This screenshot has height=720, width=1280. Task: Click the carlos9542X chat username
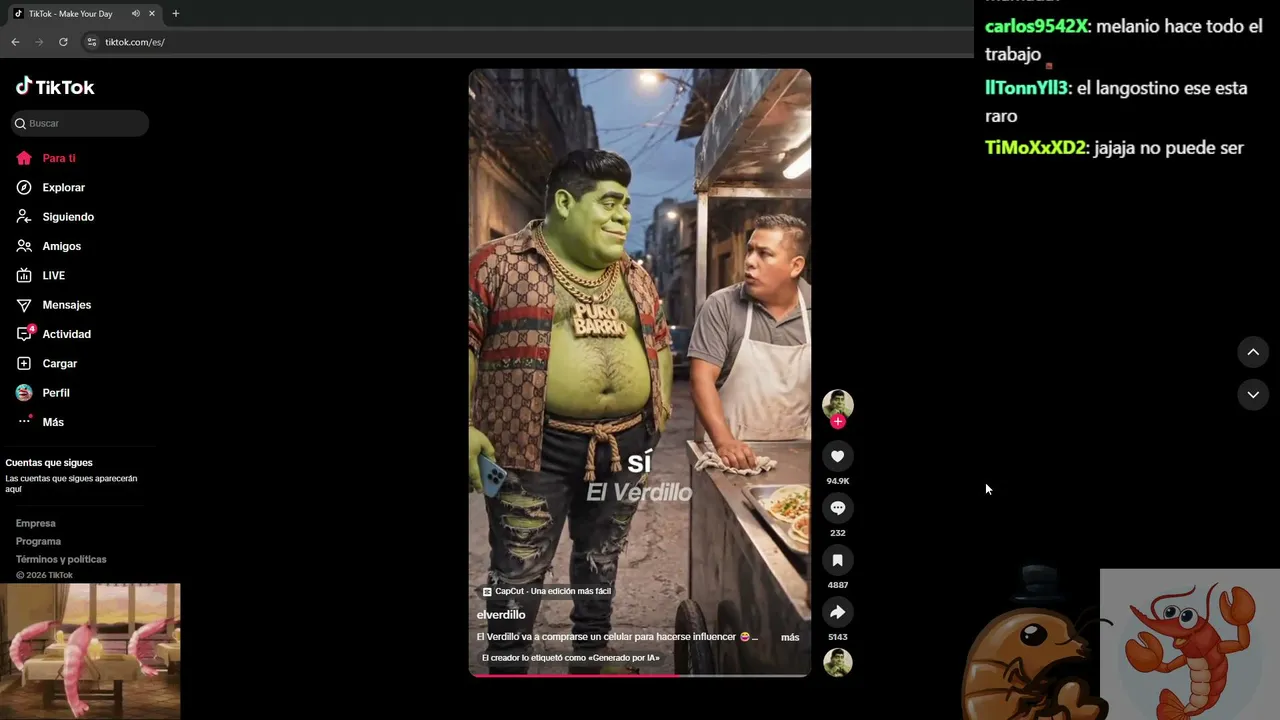click(1036, 27)
